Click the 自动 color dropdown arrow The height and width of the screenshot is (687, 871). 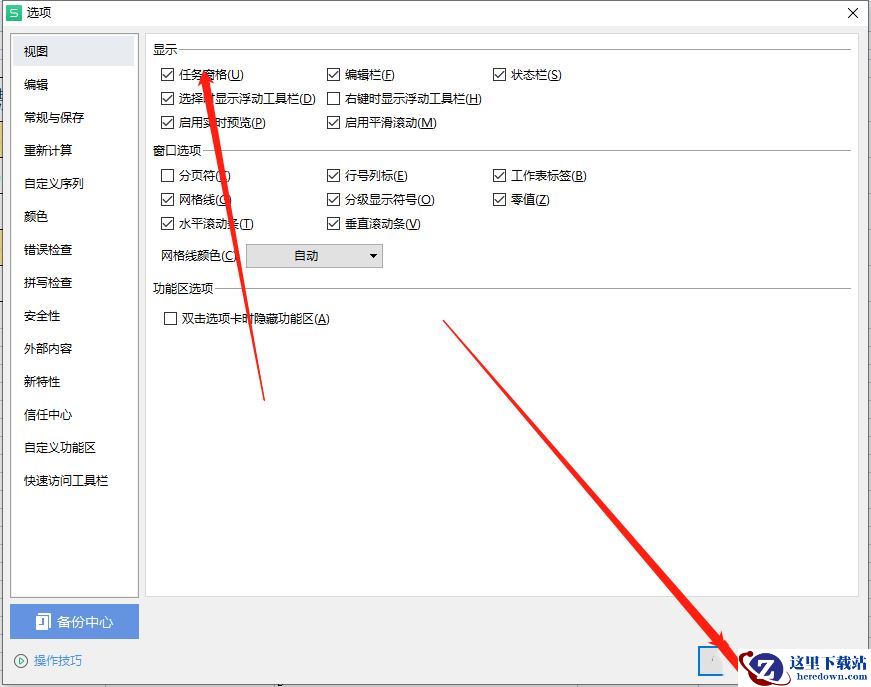(x=373, y=256)
